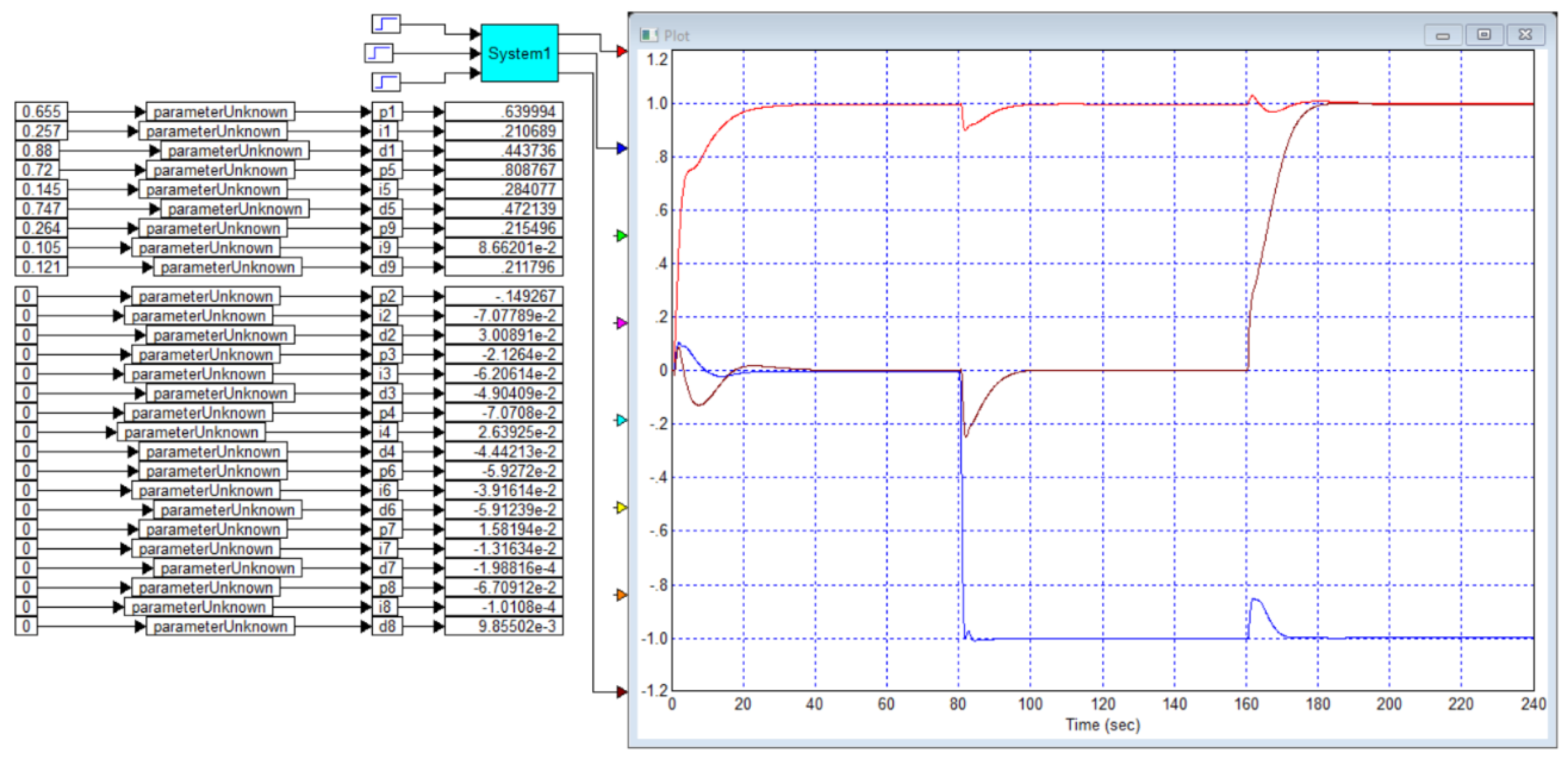Click the red plot input connector

(622, 51)
